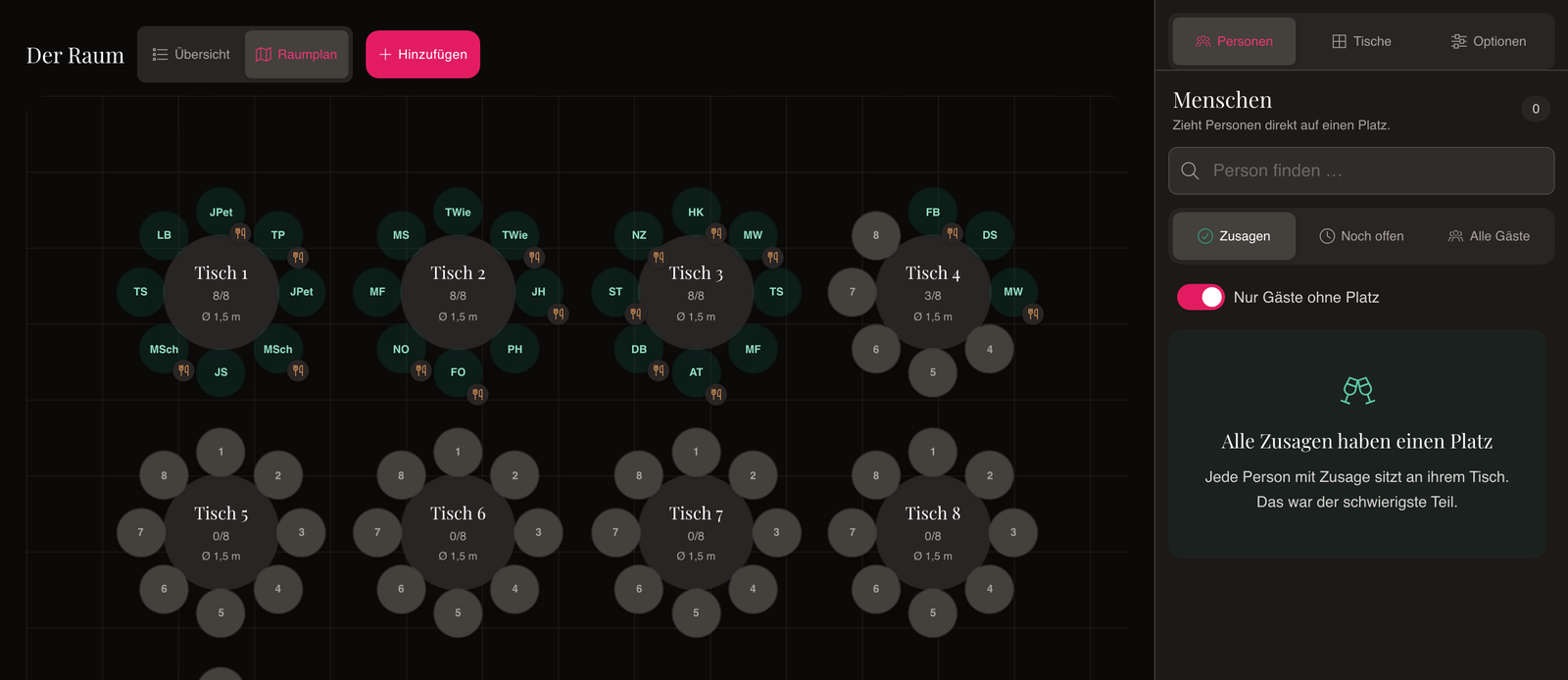Click guest LB's seat at Tisch 1
This screenshot has height=680, width=1568.
164,235
